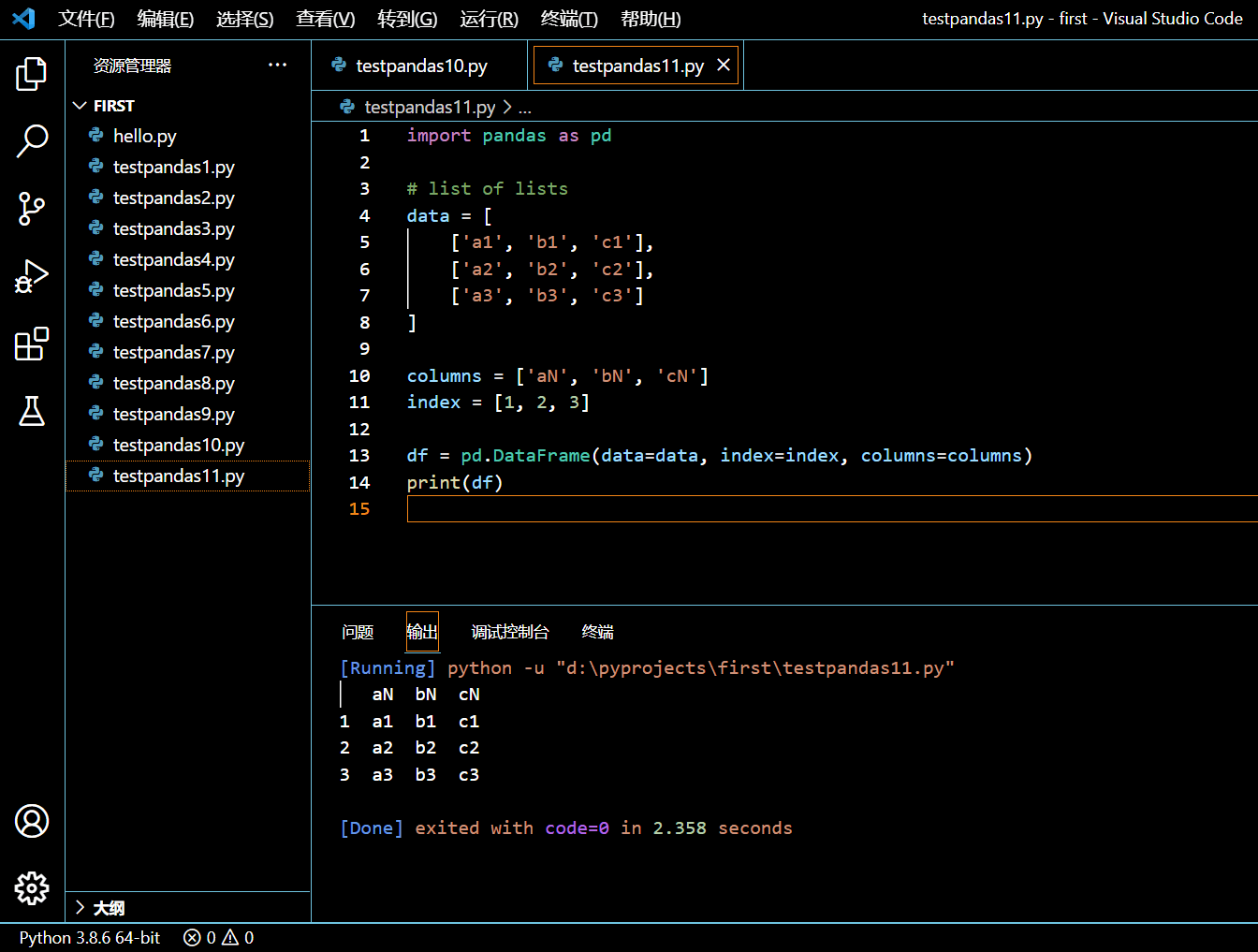Open the 帮助(H) menu
This screenshot has width=1258, height=952.
tap(651, 19)
